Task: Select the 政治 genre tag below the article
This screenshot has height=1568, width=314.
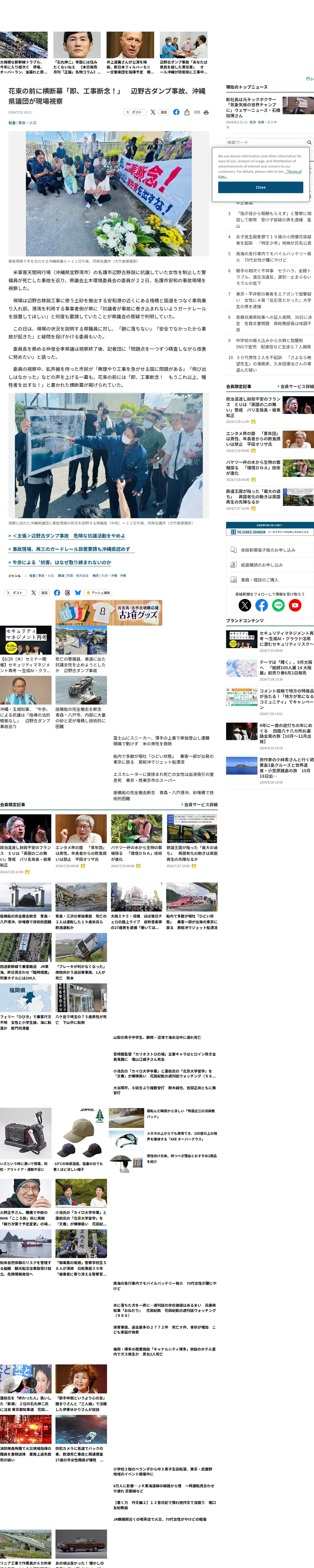Action: [61, 575]
